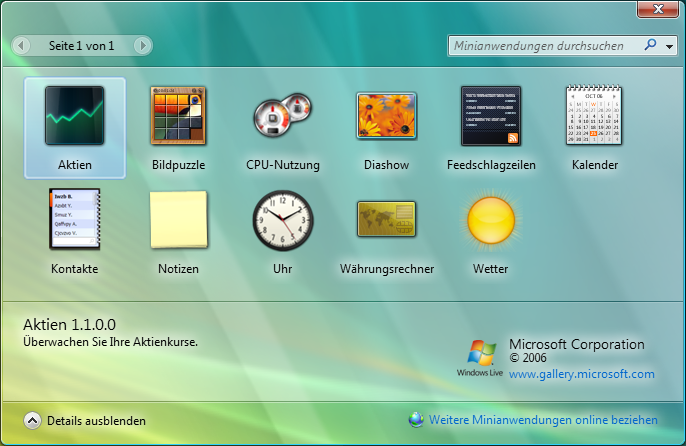Select the Diashow slideshow gadget
The width and height of the screenshot is (686, 446).
point(386,116)
